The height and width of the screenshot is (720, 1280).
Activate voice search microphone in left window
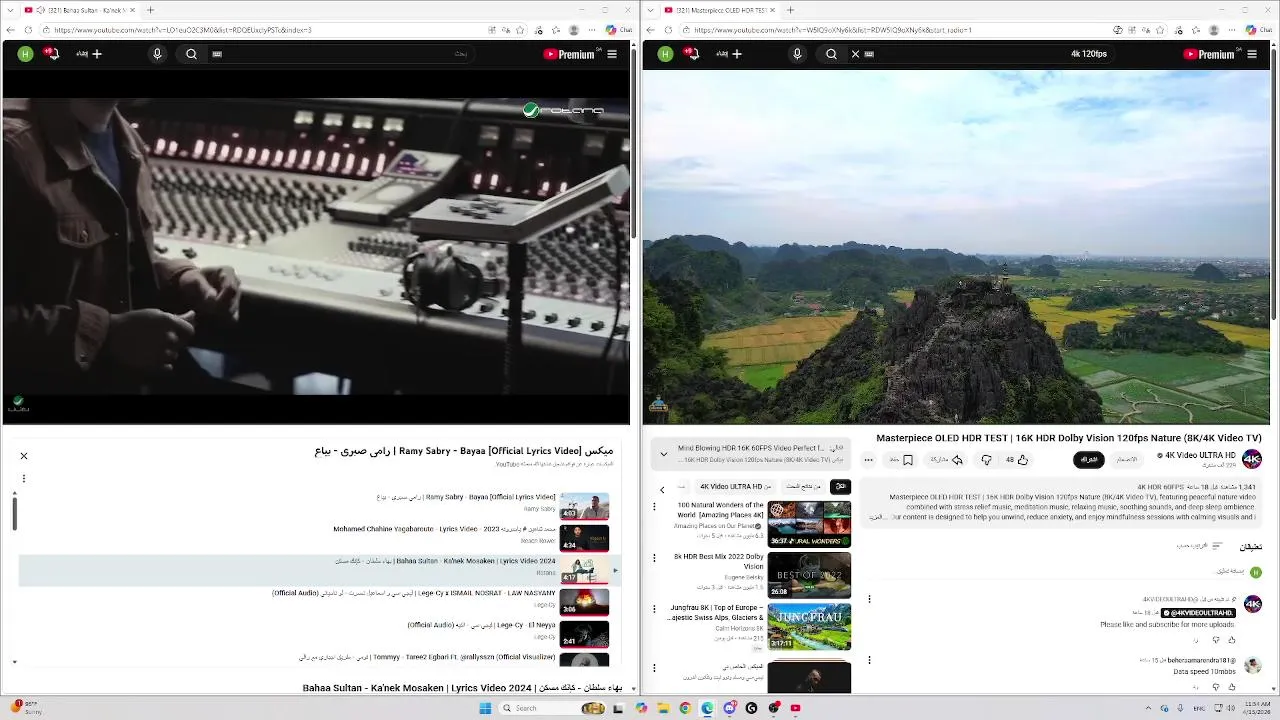(x=157, y=54)
